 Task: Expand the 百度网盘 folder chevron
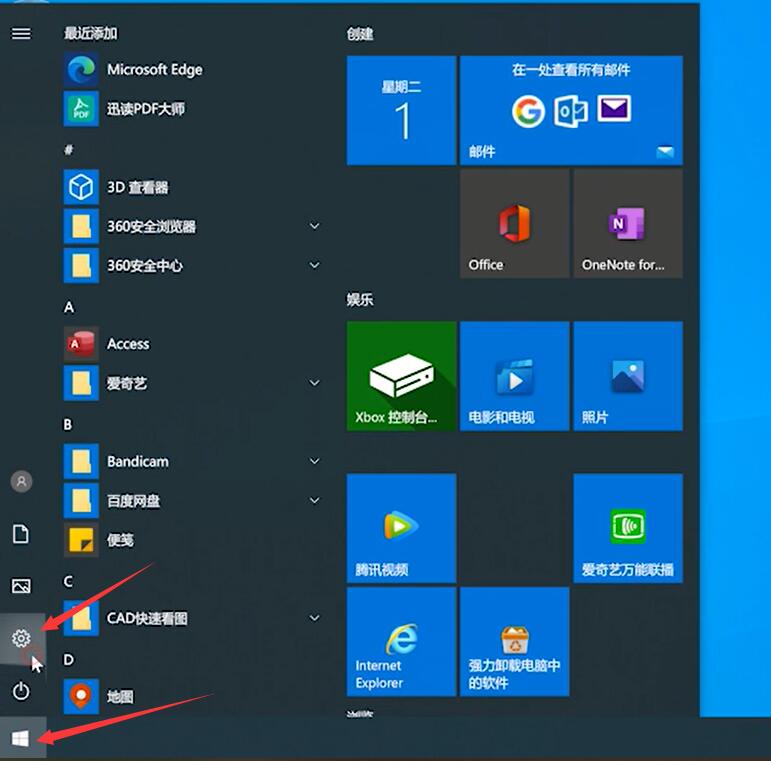pos(315,500)
